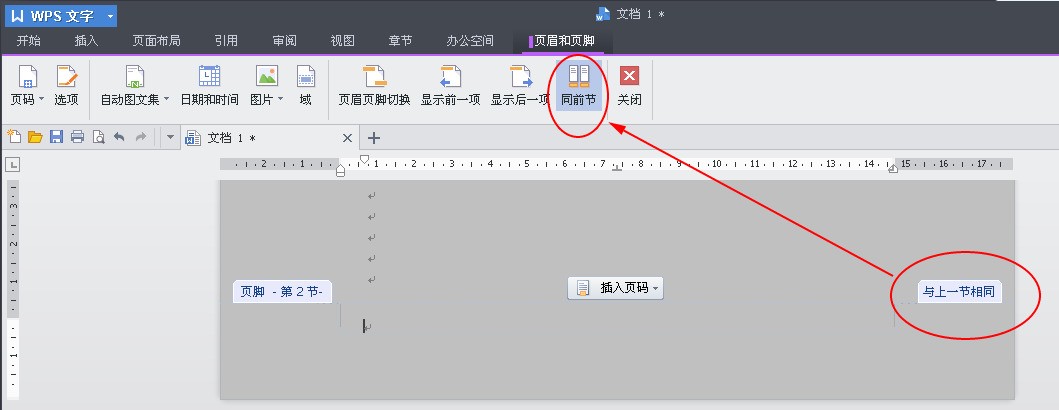Open the 插入 ribbon tab
The height and width of the screenshot is (410, 1059).
click(86, 41)
